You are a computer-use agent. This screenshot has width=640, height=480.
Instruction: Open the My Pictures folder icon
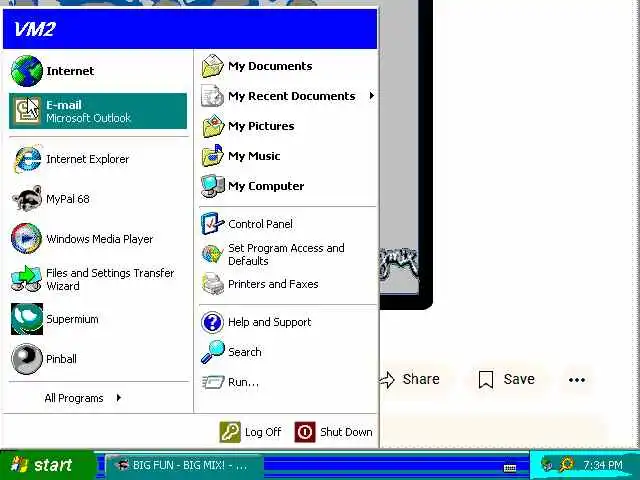213,126
